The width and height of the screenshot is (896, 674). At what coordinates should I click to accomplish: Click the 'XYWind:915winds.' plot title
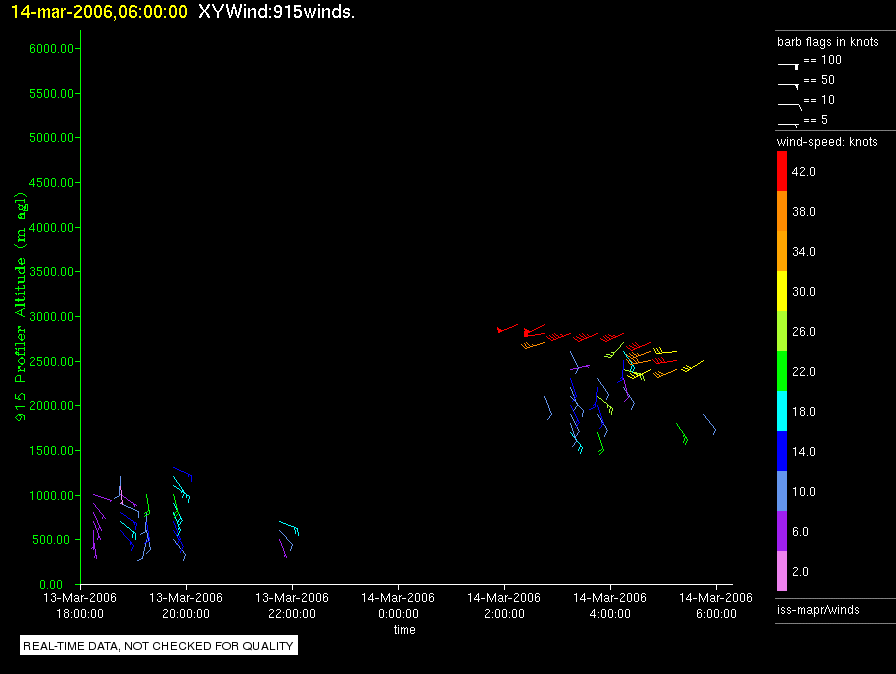pos(277,12)
